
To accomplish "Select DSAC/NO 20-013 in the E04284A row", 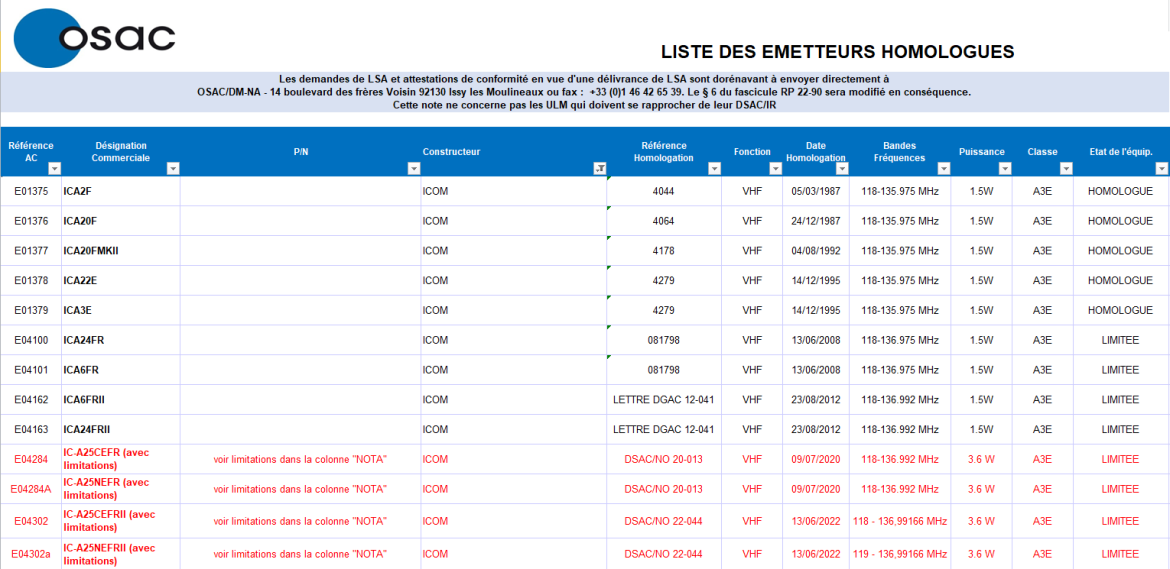I will tap(663, 489).
